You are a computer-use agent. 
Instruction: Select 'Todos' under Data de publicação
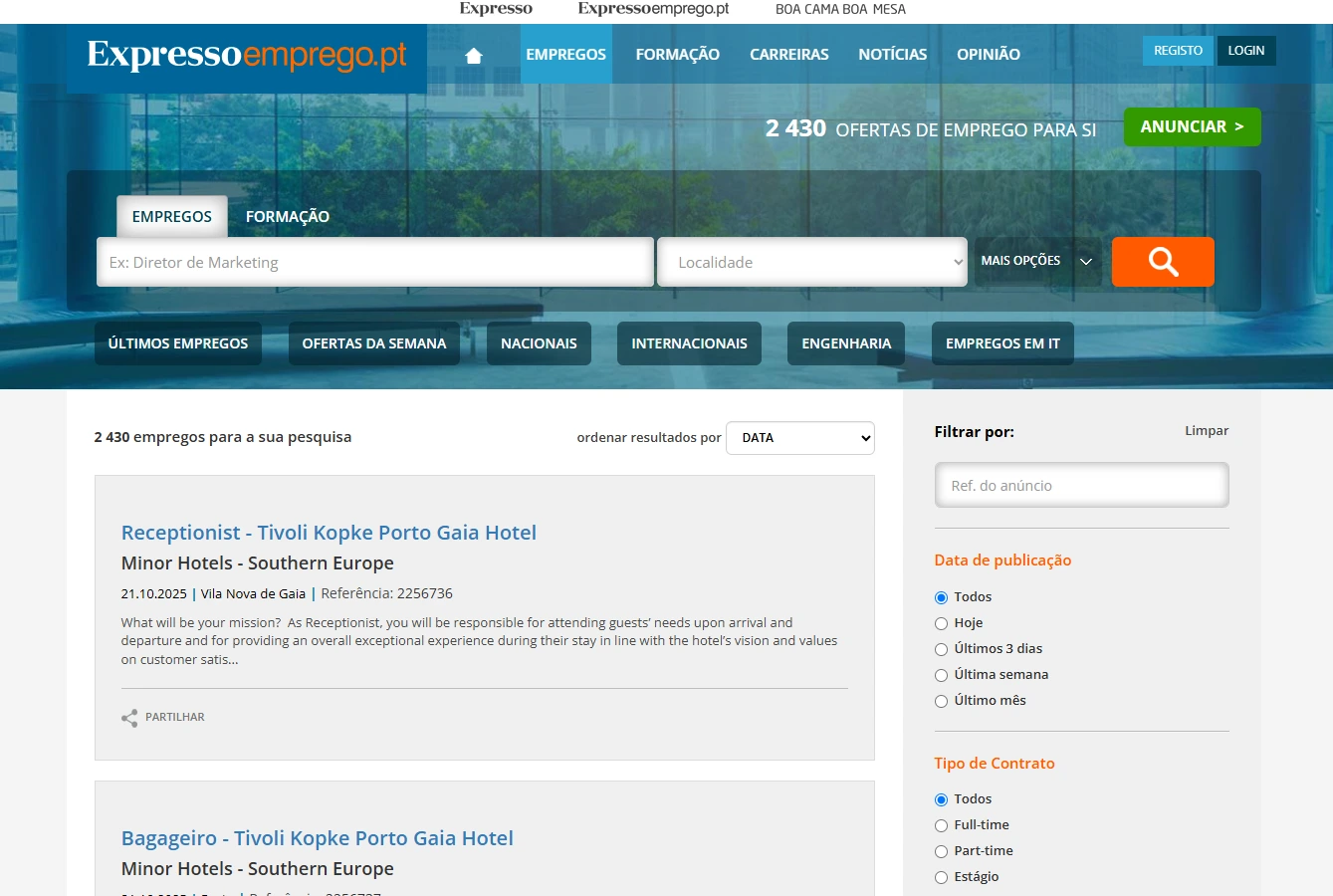click(x=941, y=597)
